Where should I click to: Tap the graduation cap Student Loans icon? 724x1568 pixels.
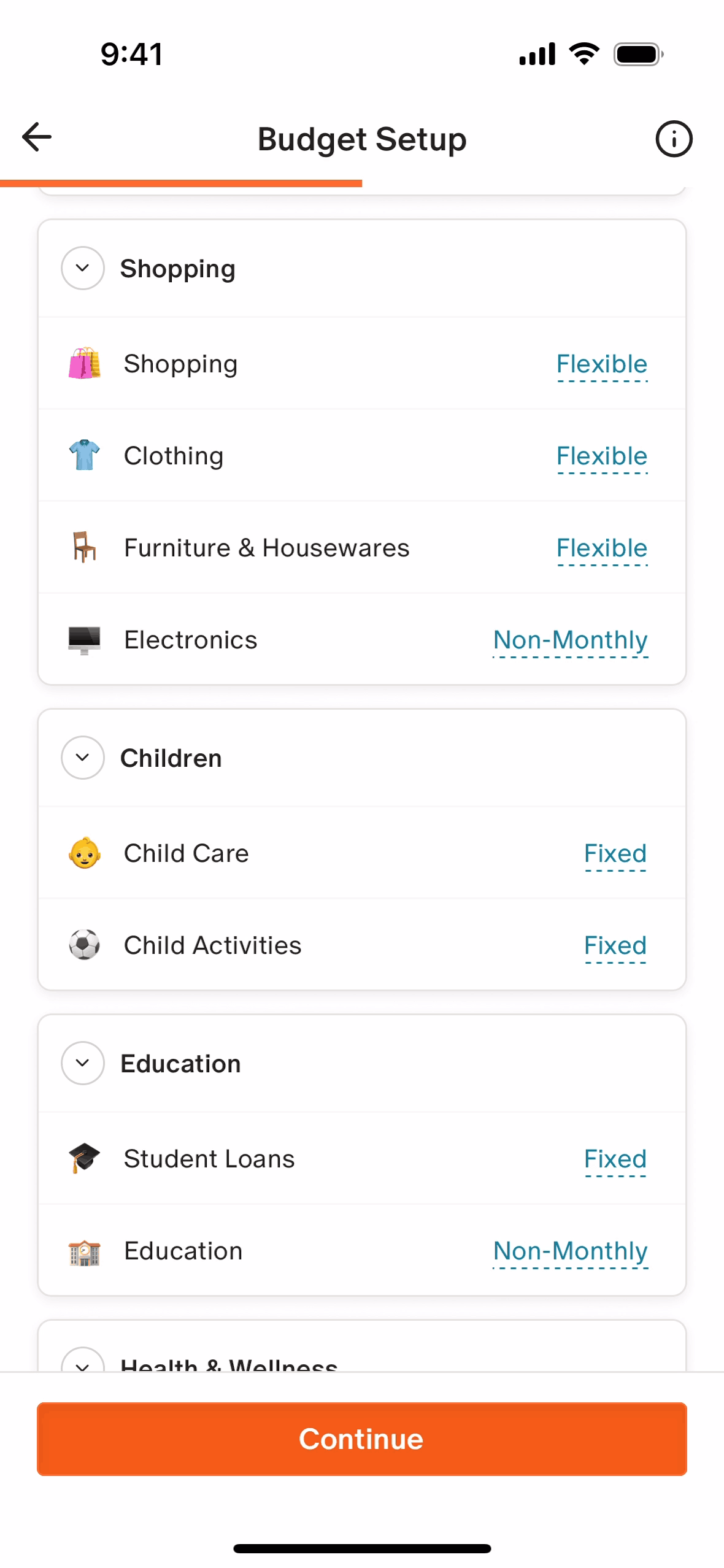(84, 1158)
